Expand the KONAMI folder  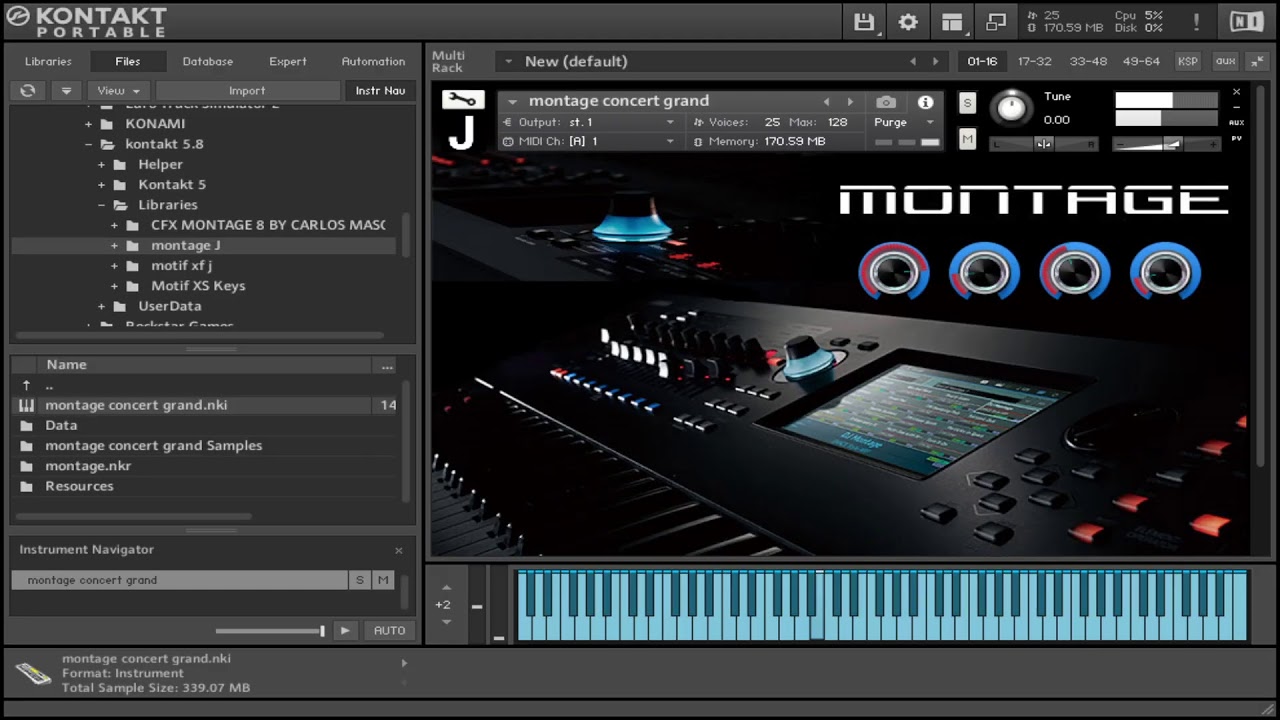pyautogui.click(x=88, y=124)
